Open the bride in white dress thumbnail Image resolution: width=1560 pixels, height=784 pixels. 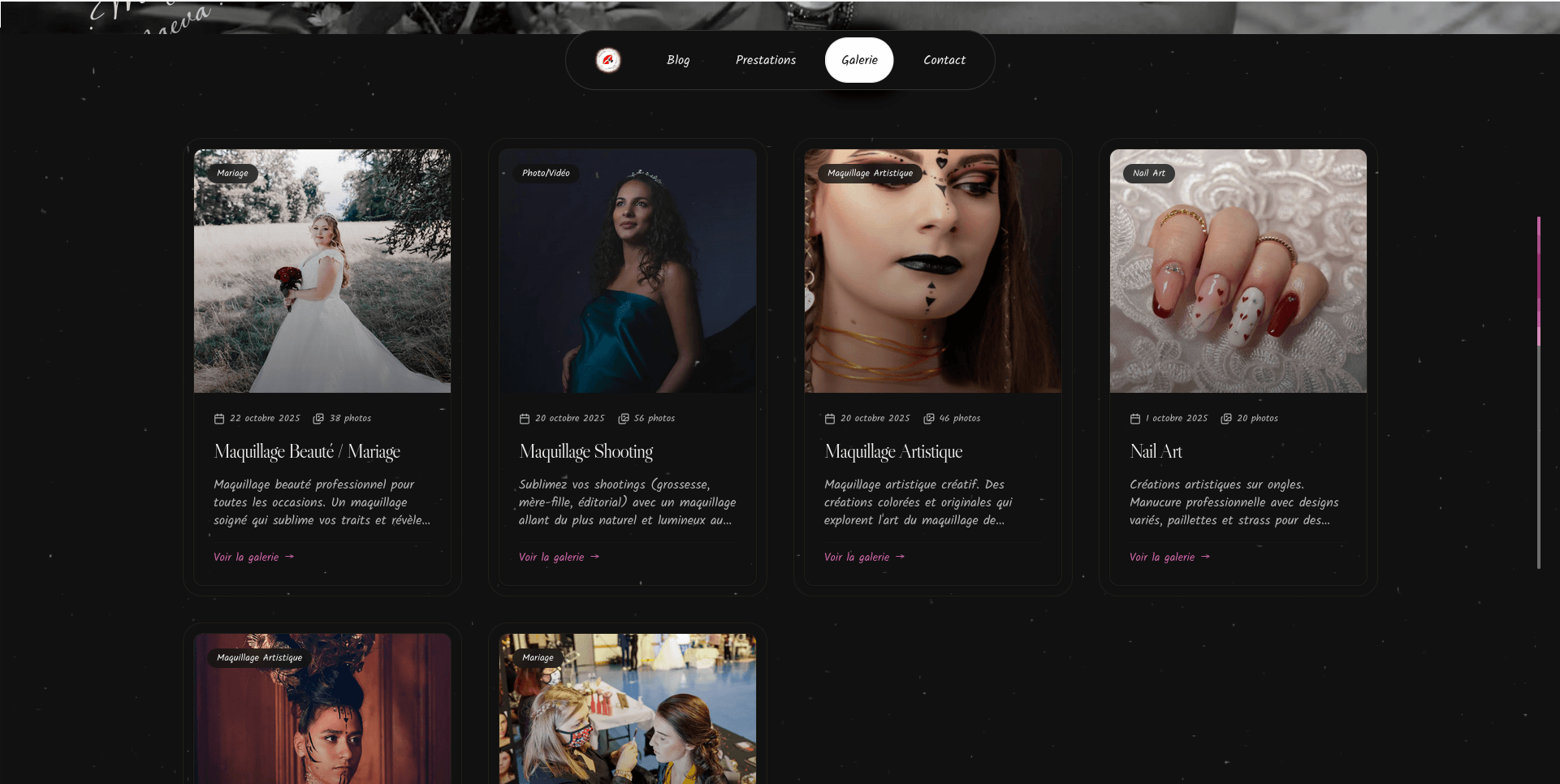click(x=322, y=271)
